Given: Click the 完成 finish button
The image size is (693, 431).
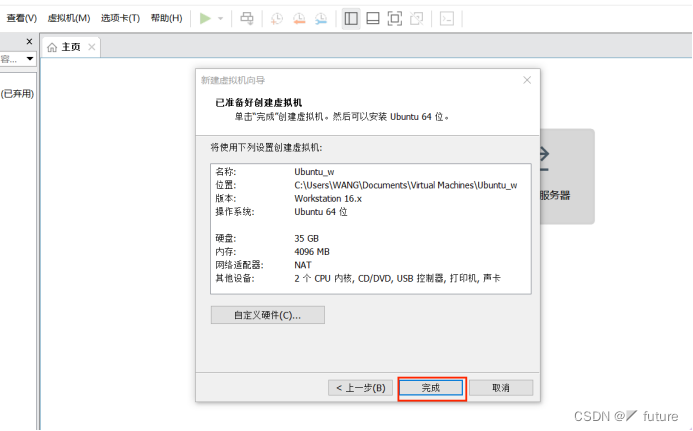Looking at the screenshot, I should point(431,388).
